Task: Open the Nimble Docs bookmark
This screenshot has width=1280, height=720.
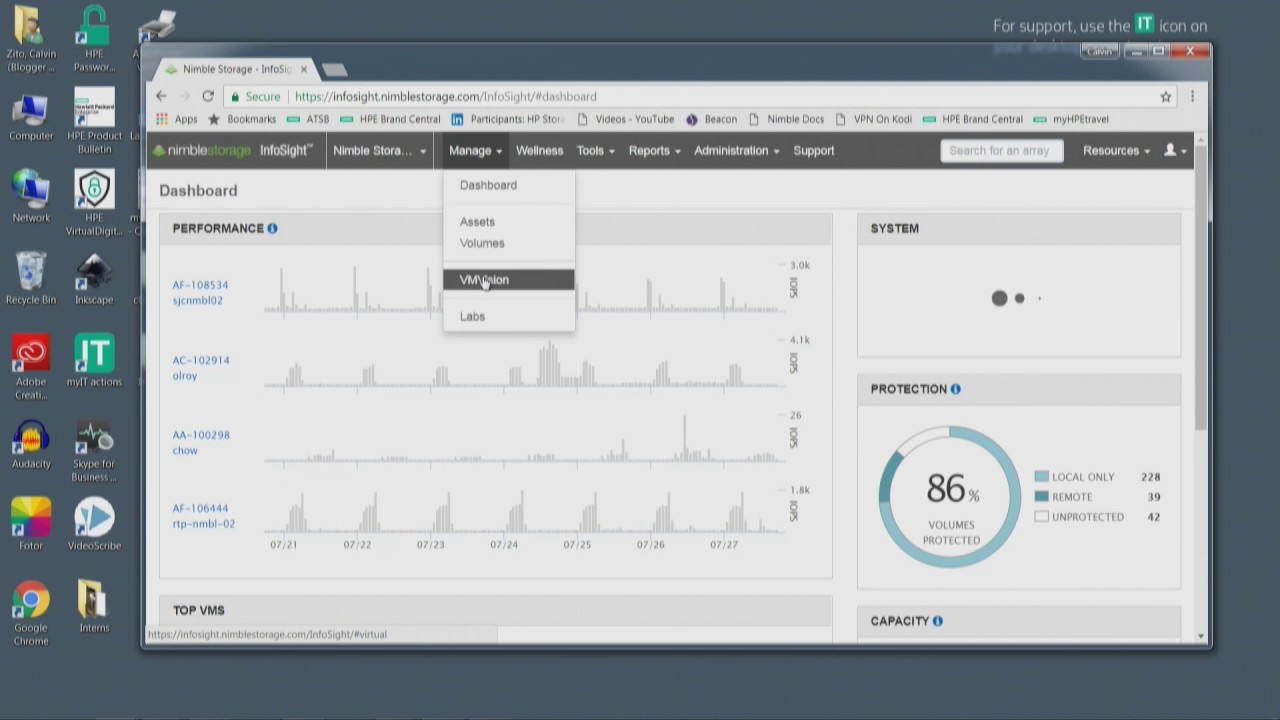Action: tap(785, 119)
